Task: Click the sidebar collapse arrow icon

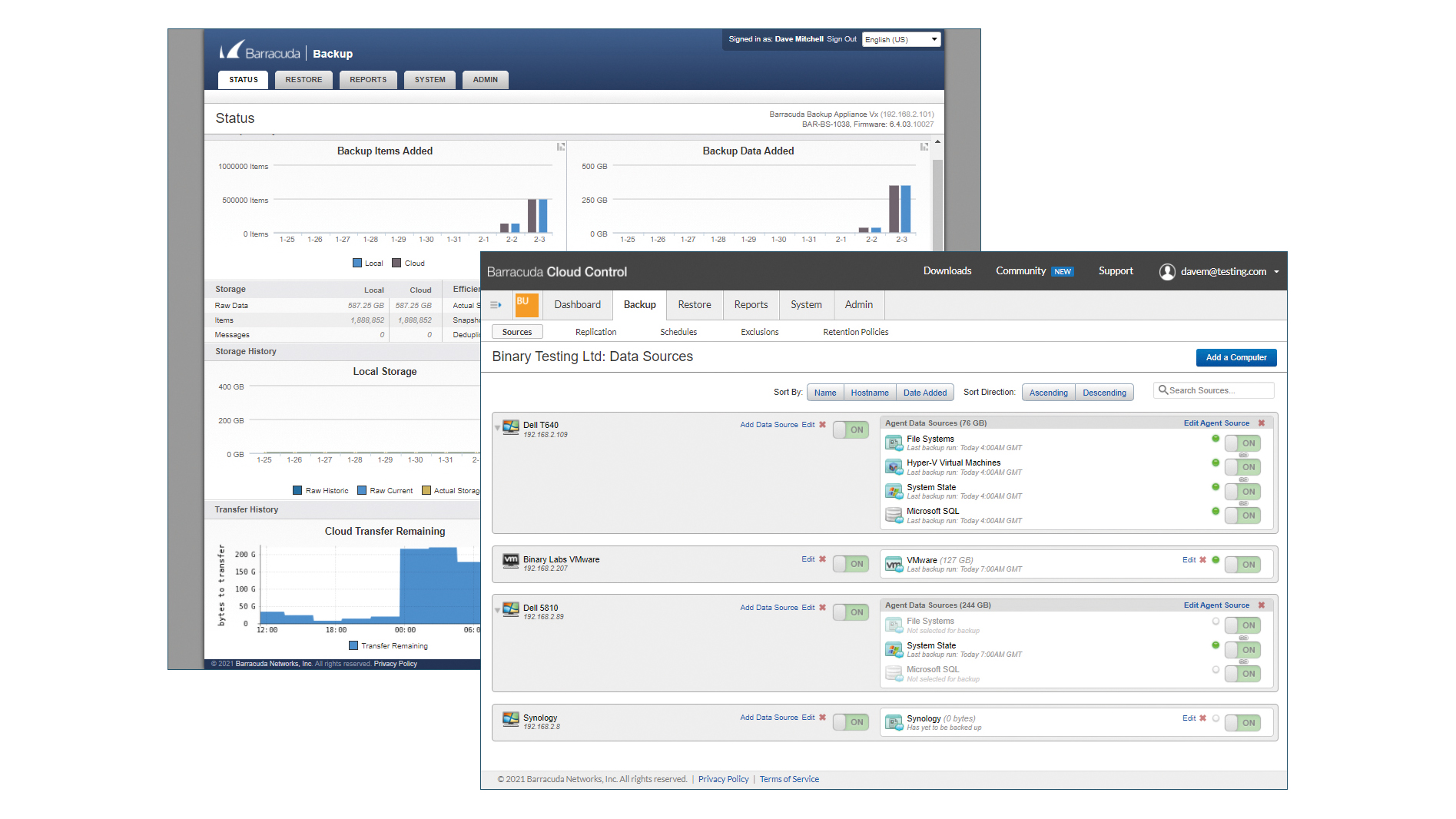Action: tap(496, 305)
